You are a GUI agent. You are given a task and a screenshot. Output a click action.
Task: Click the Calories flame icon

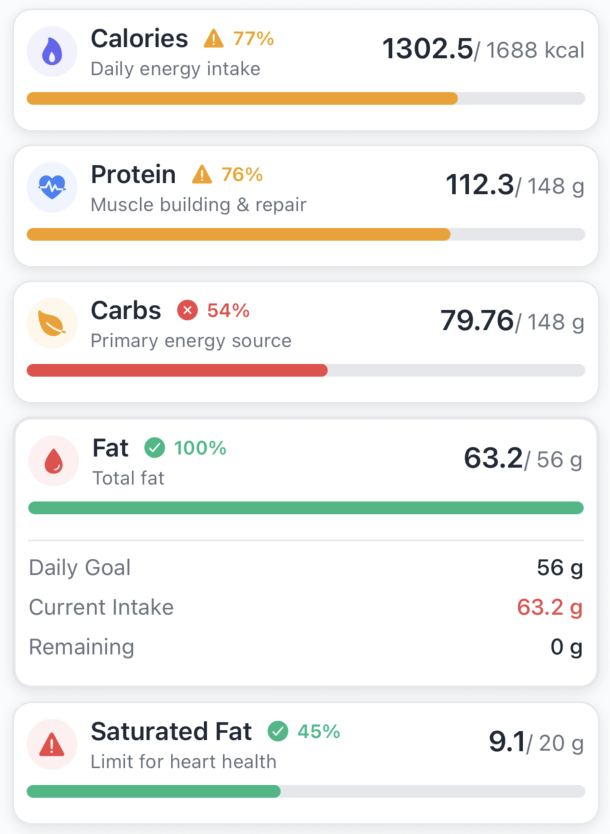click(52, 52)
